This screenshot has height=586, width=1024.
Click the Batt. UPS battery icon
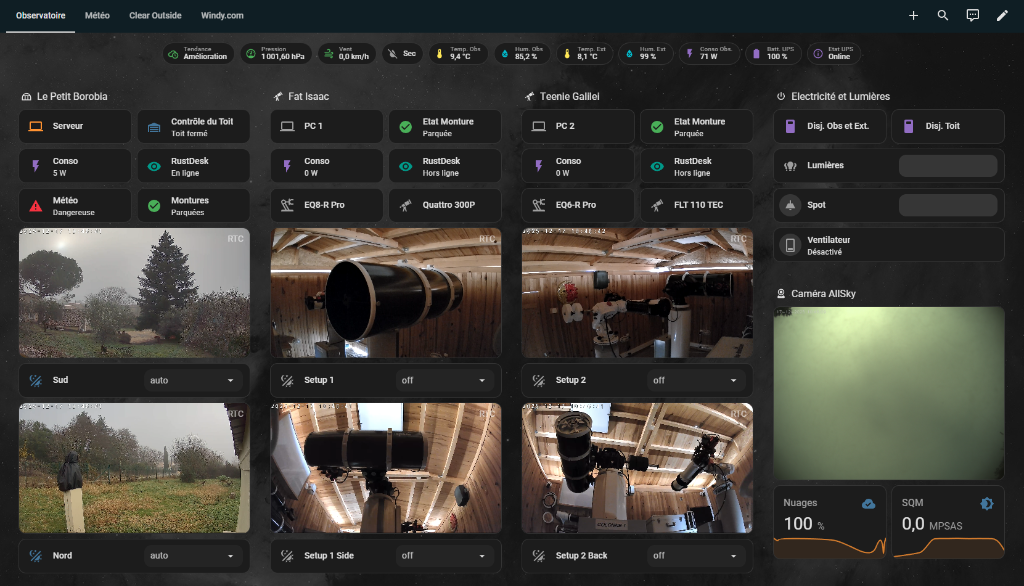[756, 54]
